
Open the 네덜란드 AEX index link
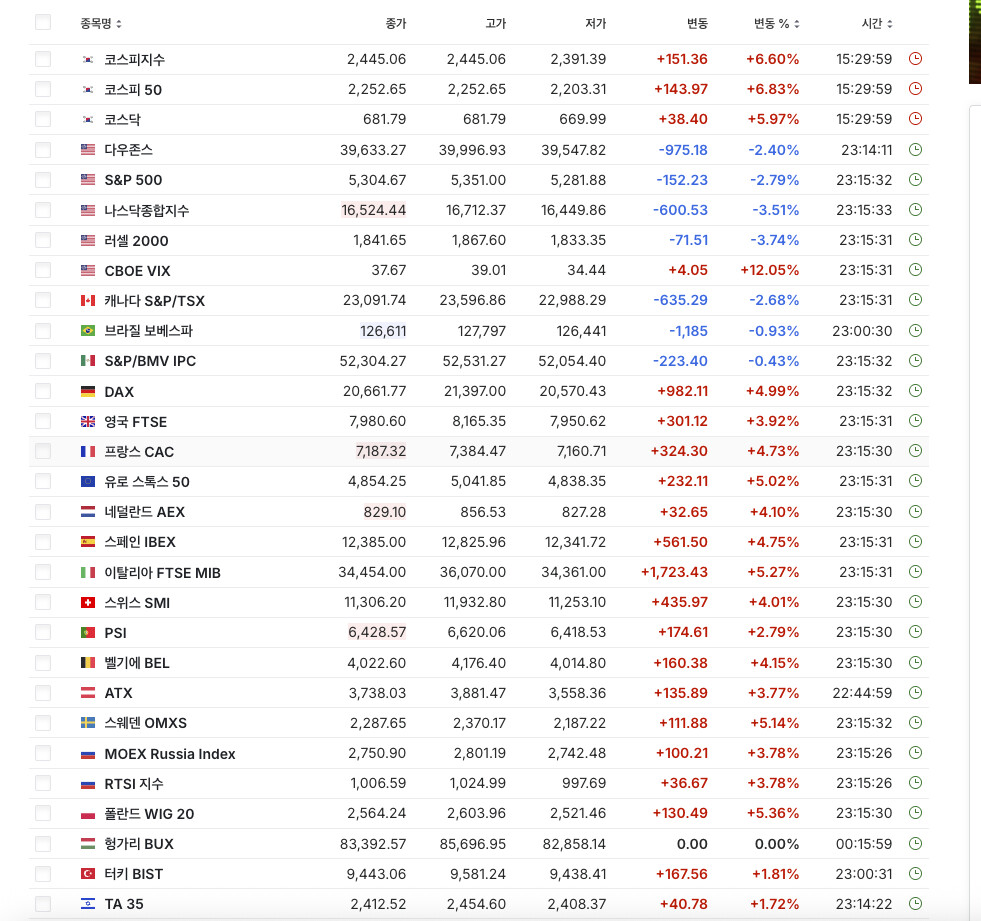[145, 512]
